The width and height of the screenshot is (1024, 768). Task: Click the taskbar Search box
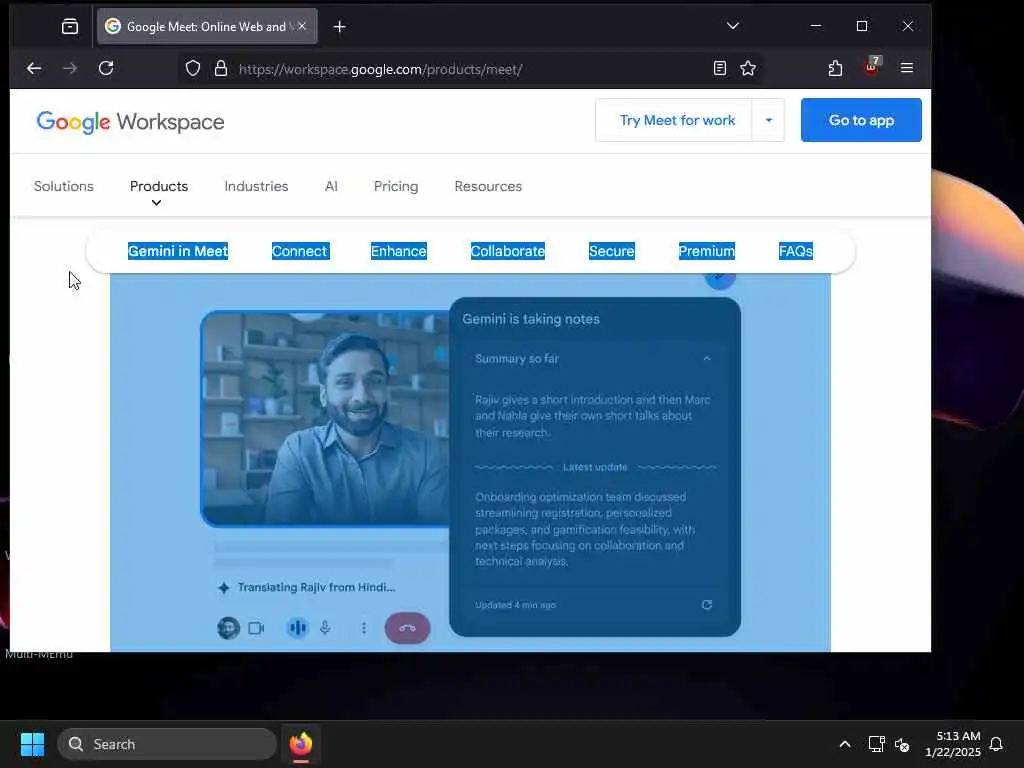[167, 744]
